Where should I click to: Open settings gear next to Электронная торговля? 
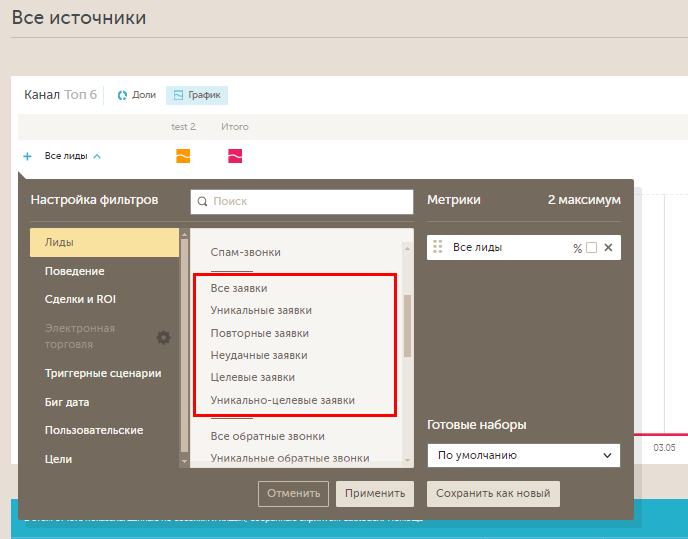coord(163,337)
